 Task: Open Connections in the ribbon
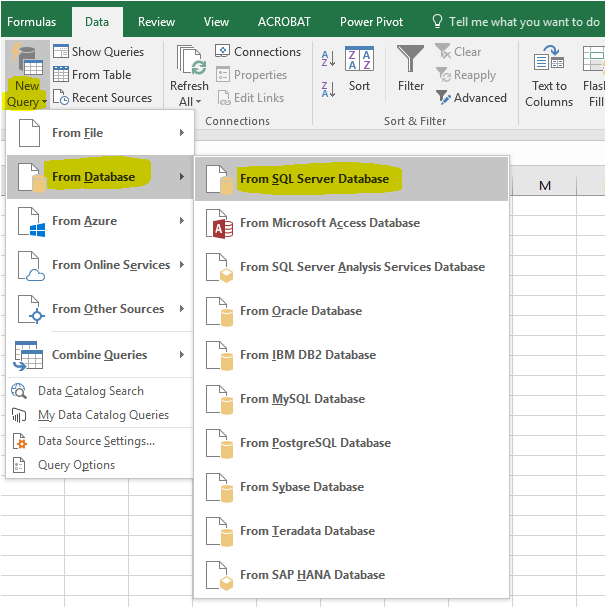tap(257, 52)
